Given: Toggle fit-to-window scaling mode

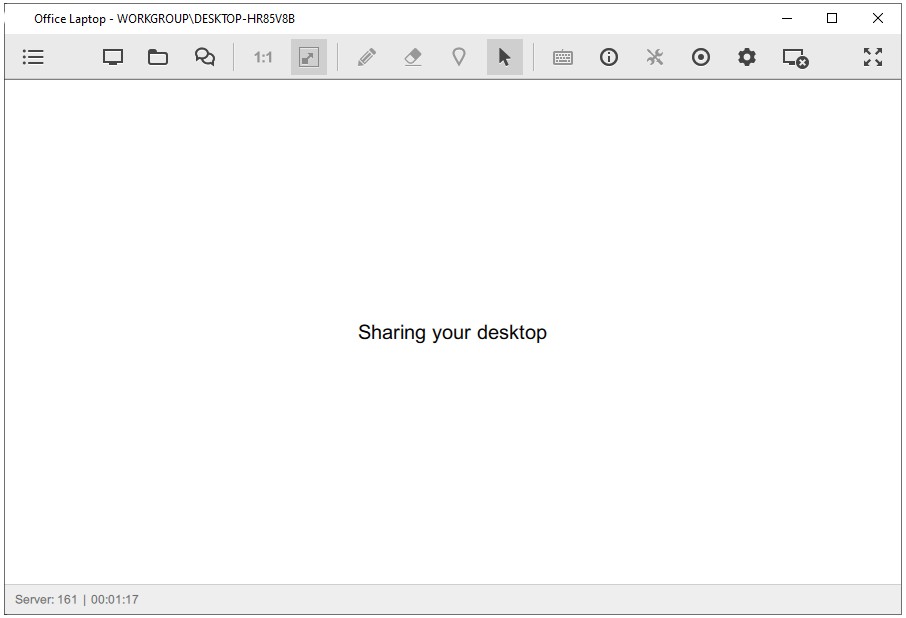Looking at the screenshot, I should (308, 57).
